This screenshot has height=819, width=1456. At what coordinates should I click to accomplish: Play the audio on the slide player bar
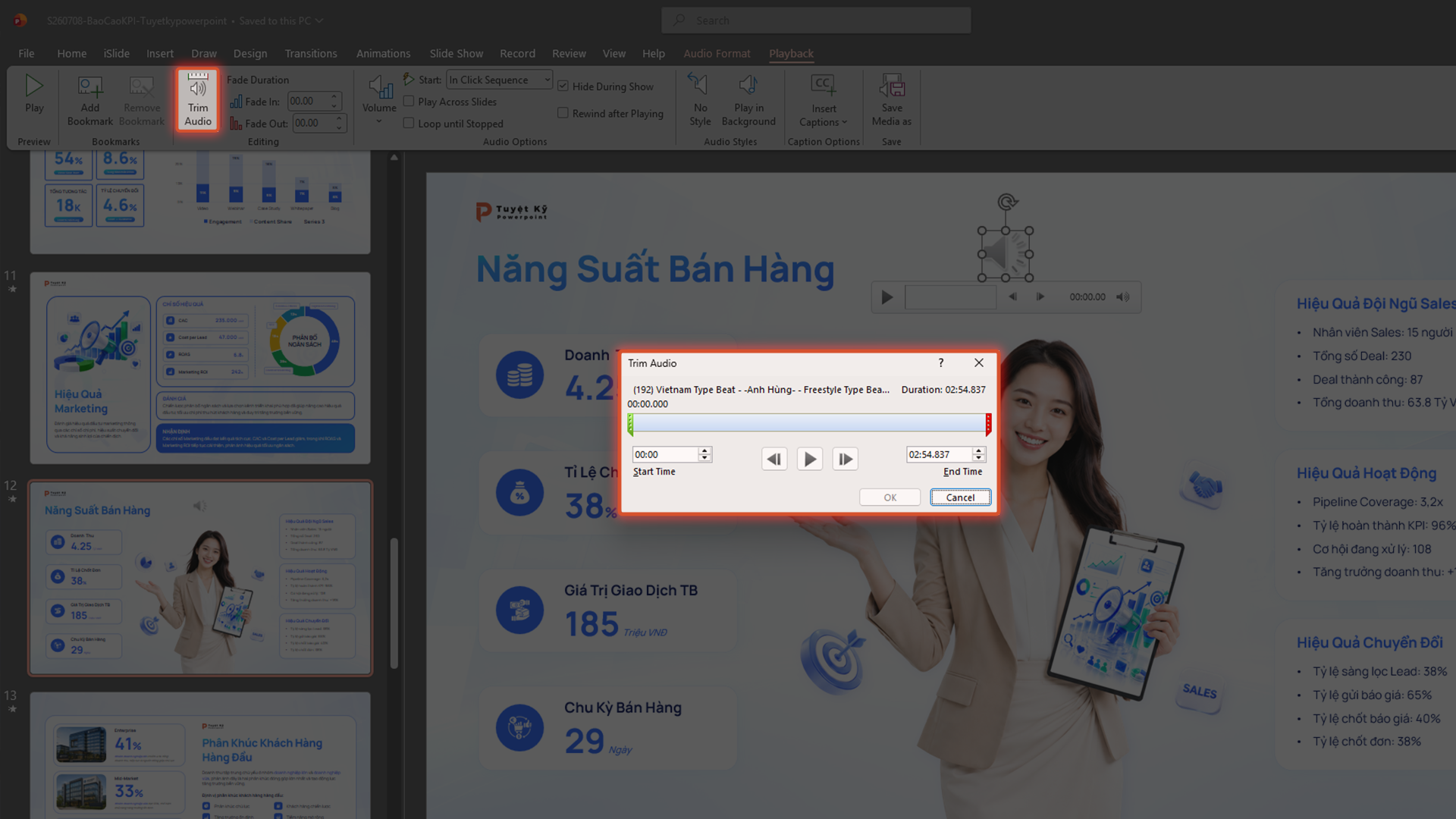point(886,297)
